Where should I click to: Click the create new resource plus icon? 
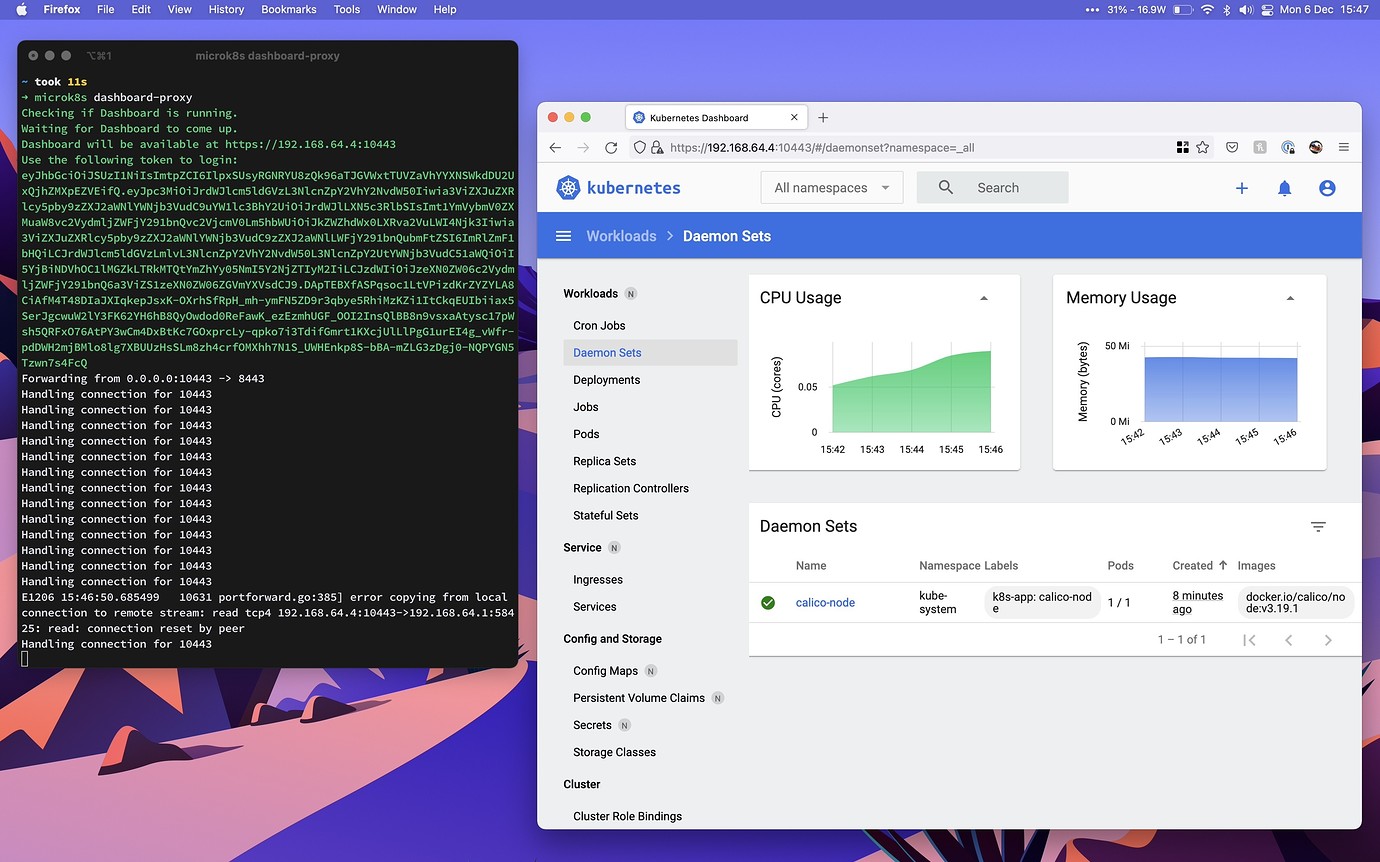(1241, 187)
